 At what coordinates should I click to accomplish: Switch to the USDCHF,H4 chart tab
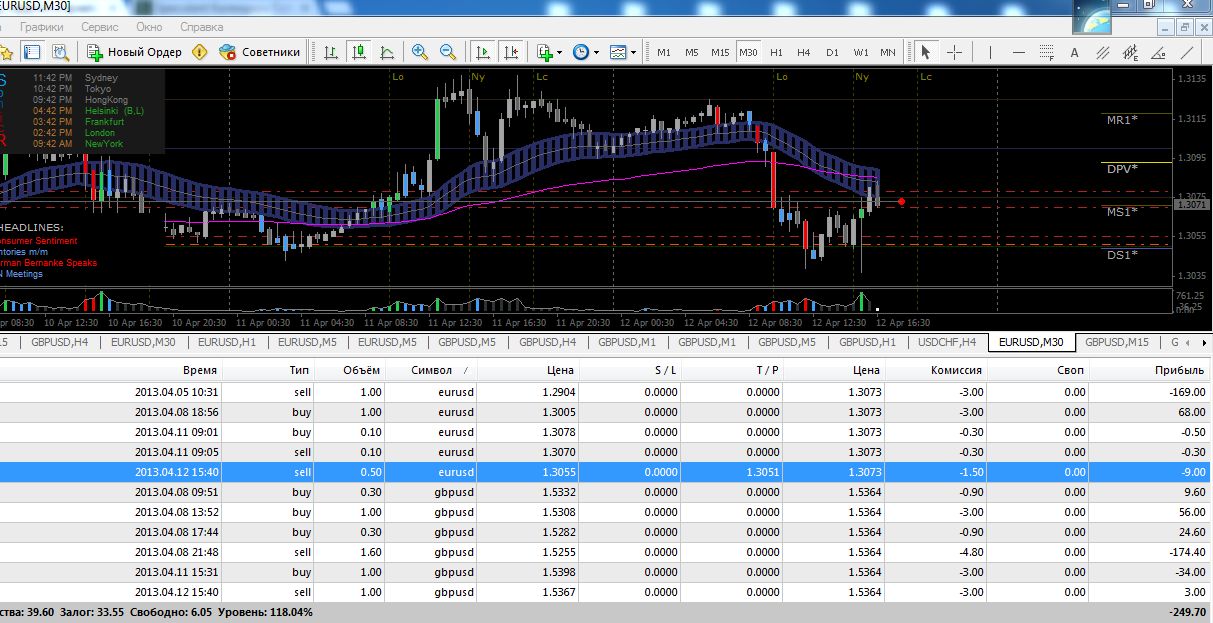point(946,342)
